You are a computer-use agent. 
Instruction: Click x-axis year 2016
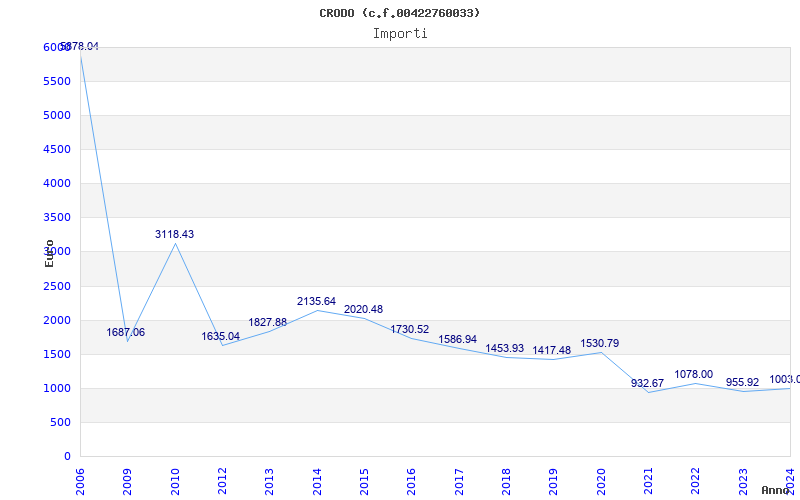point(411,482)
